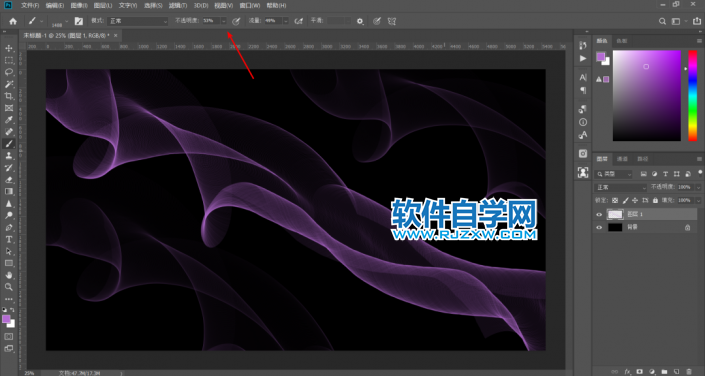Select the Eyedropper tool
The image size is (705, 376).
[9, 120]
